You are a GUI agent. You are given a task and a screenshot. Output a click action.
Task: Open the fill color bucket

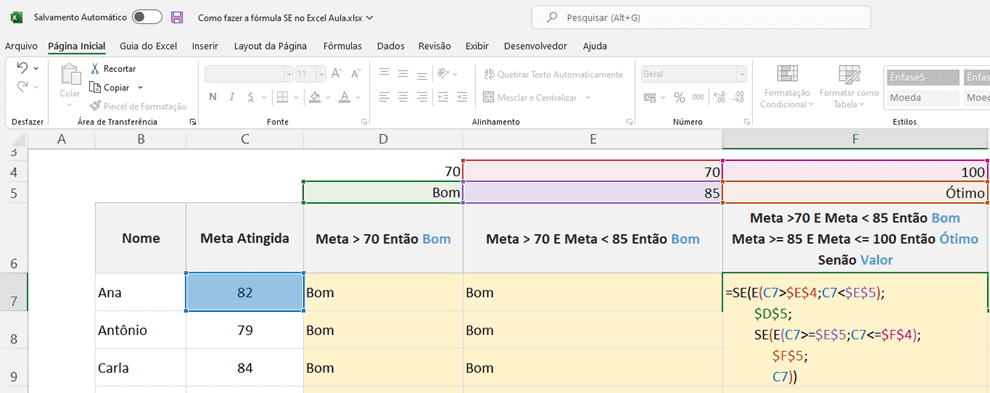click(315, 97)
